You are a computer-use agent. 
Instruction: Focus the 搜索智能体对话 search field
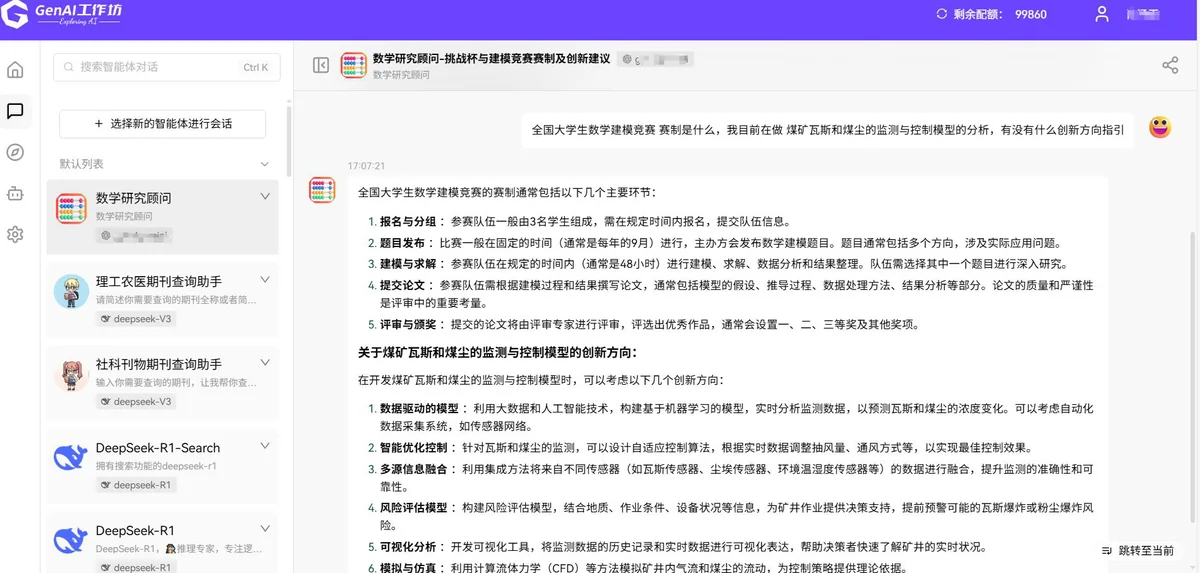tap(166, 67)
